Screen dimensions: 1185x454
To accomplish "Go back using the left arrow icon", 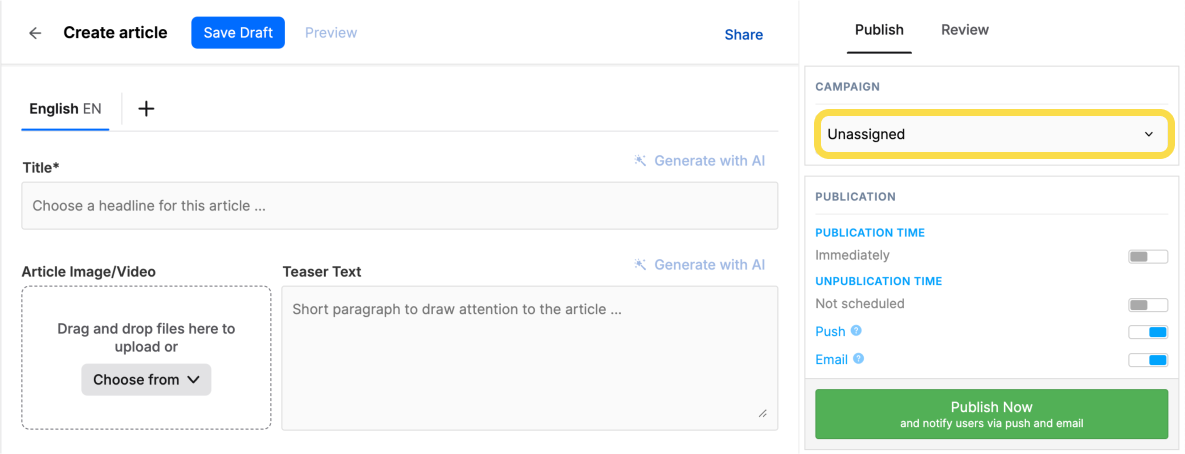I will point(35,33).
